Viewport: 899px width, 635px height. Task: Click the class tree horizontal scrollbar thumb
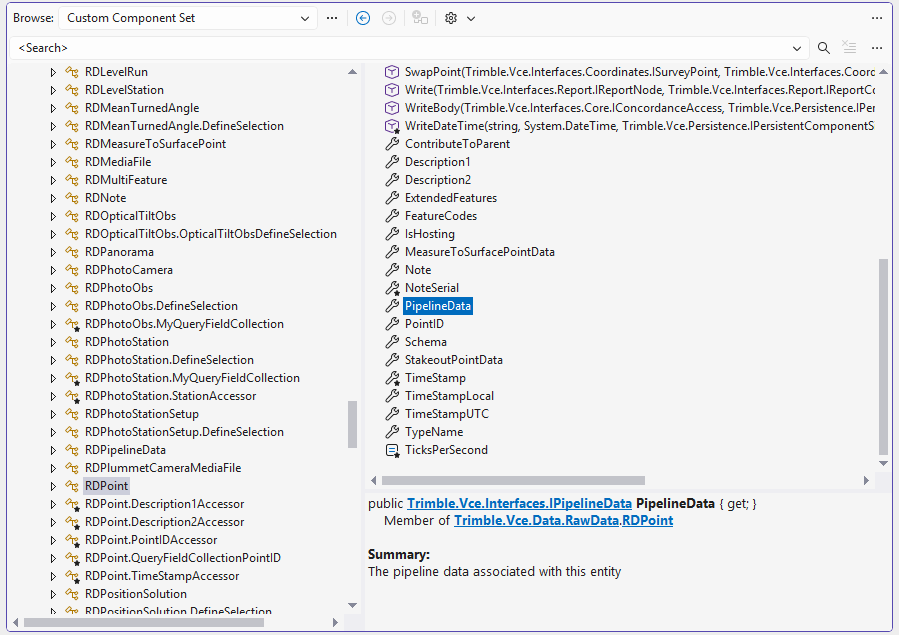click(x=144, y=622)
